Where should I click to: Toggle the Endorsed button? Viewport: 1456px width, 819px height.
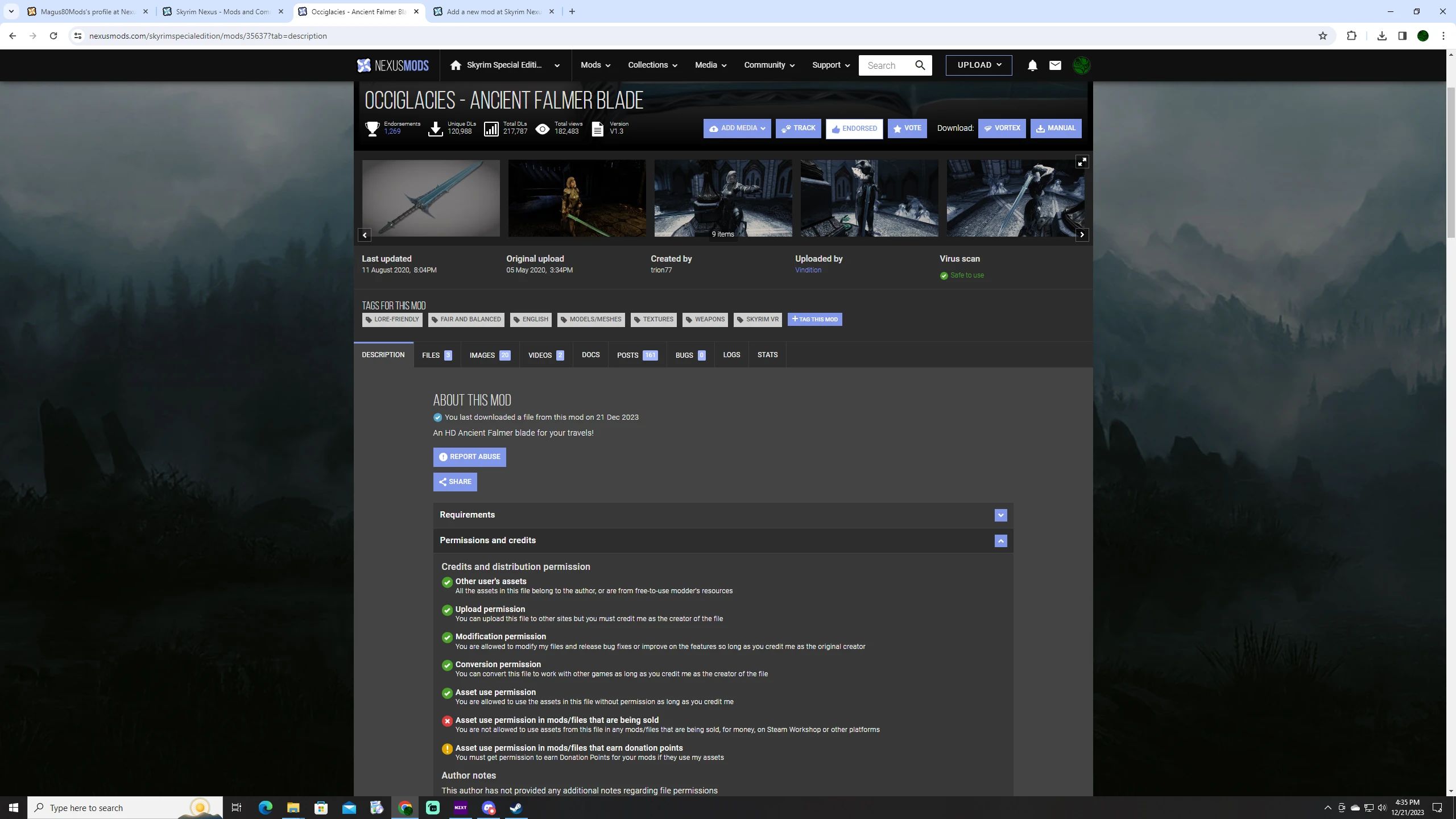pos(854,129)
